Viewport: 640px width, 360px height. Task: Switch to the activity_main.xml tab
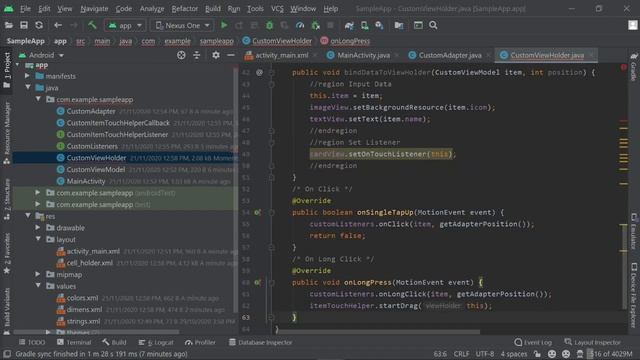tap(281, 55)
